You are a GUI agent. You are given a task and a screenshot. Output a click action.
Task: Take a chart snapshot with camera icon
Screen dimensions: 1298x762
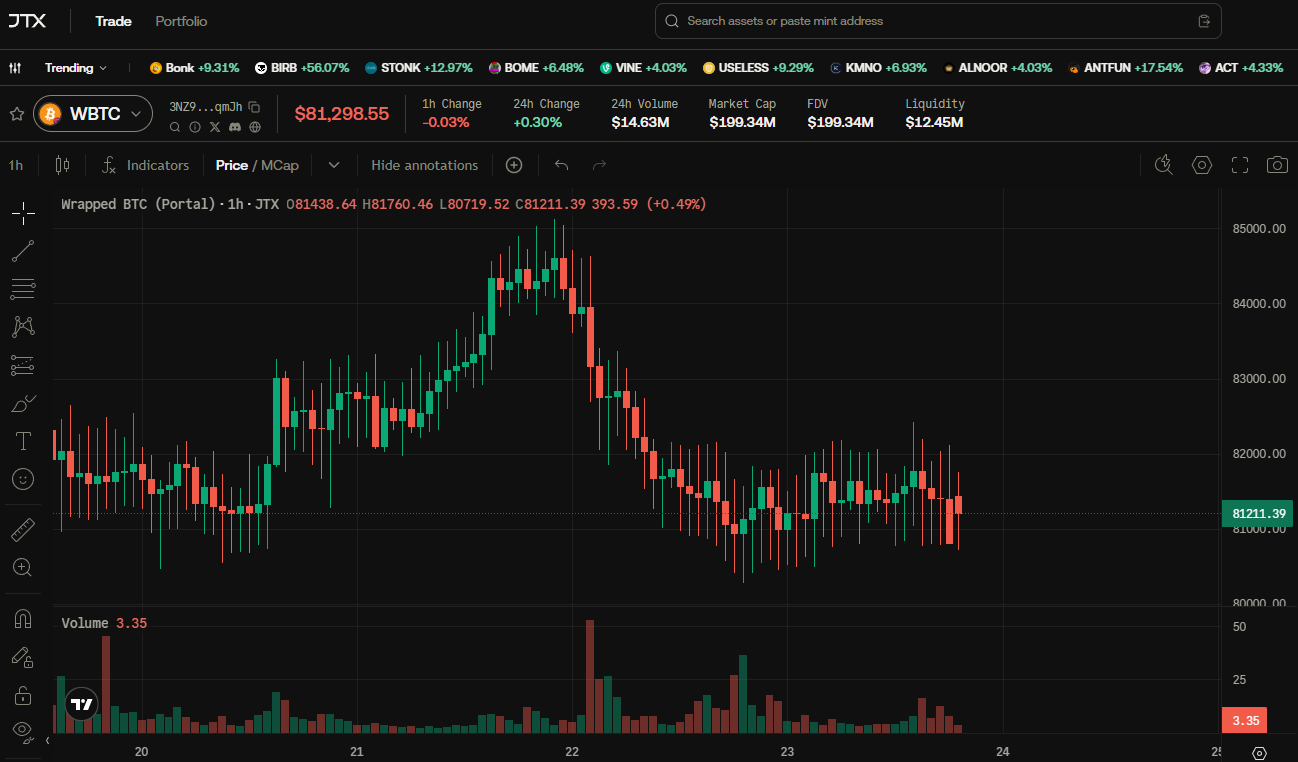(x=1277, y=165)
